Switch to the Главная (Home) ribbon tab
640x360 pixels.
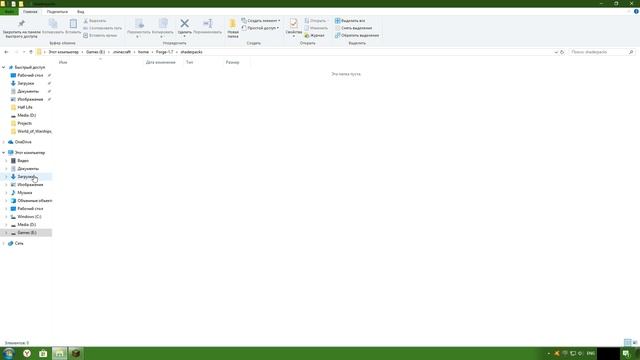tap(30, 12)
